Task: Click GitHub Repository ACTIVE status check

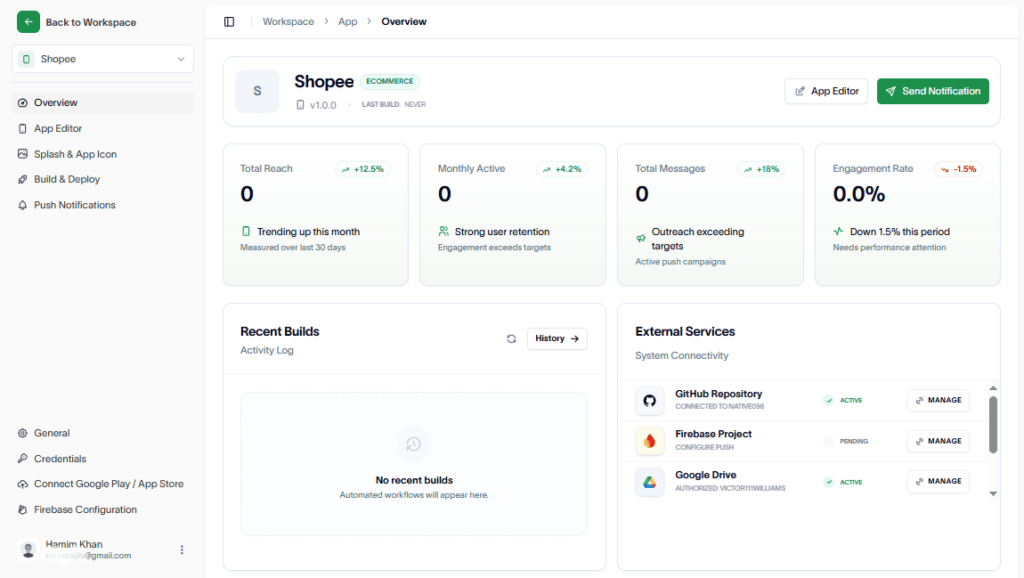Action: point(829,400)
